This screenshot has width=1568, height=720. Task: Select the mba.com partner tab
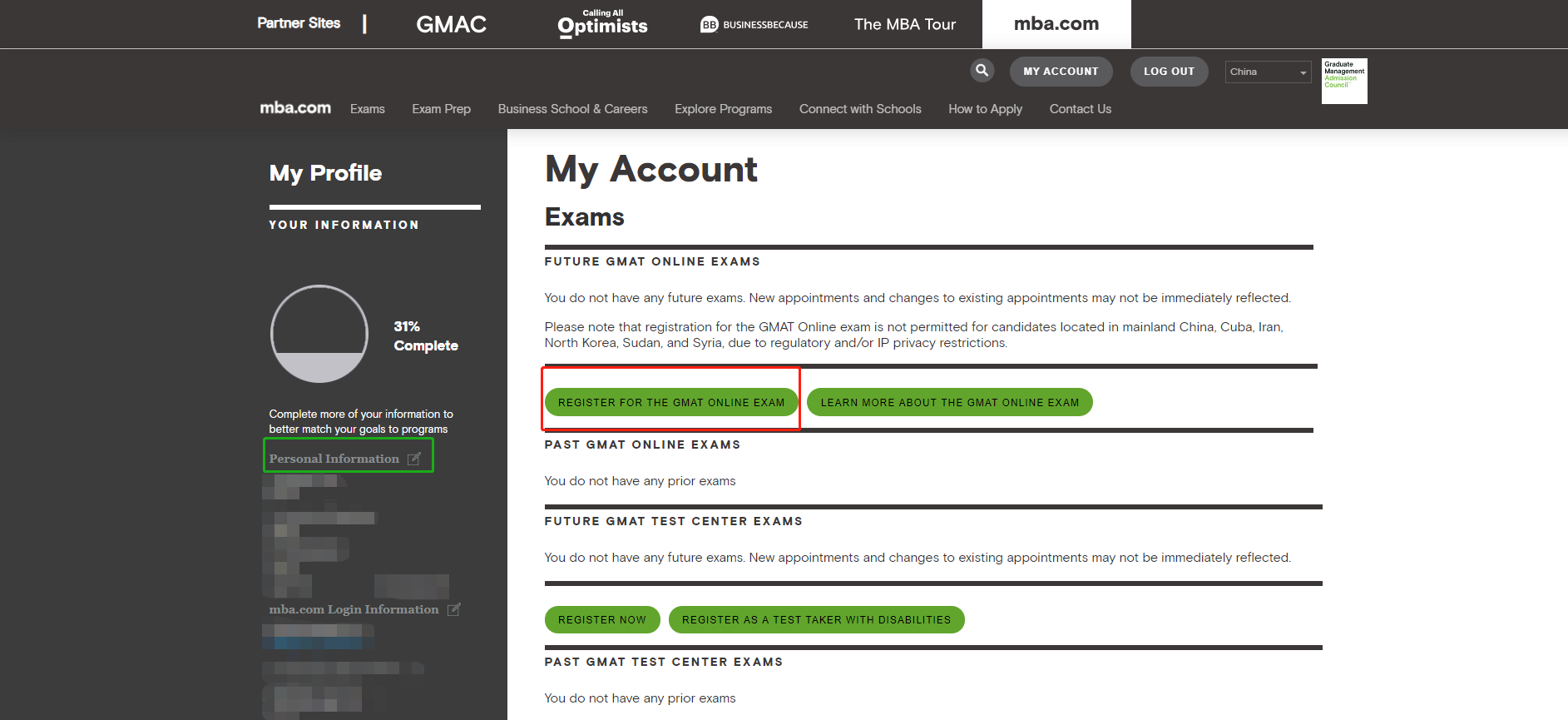pos(1056,24)
